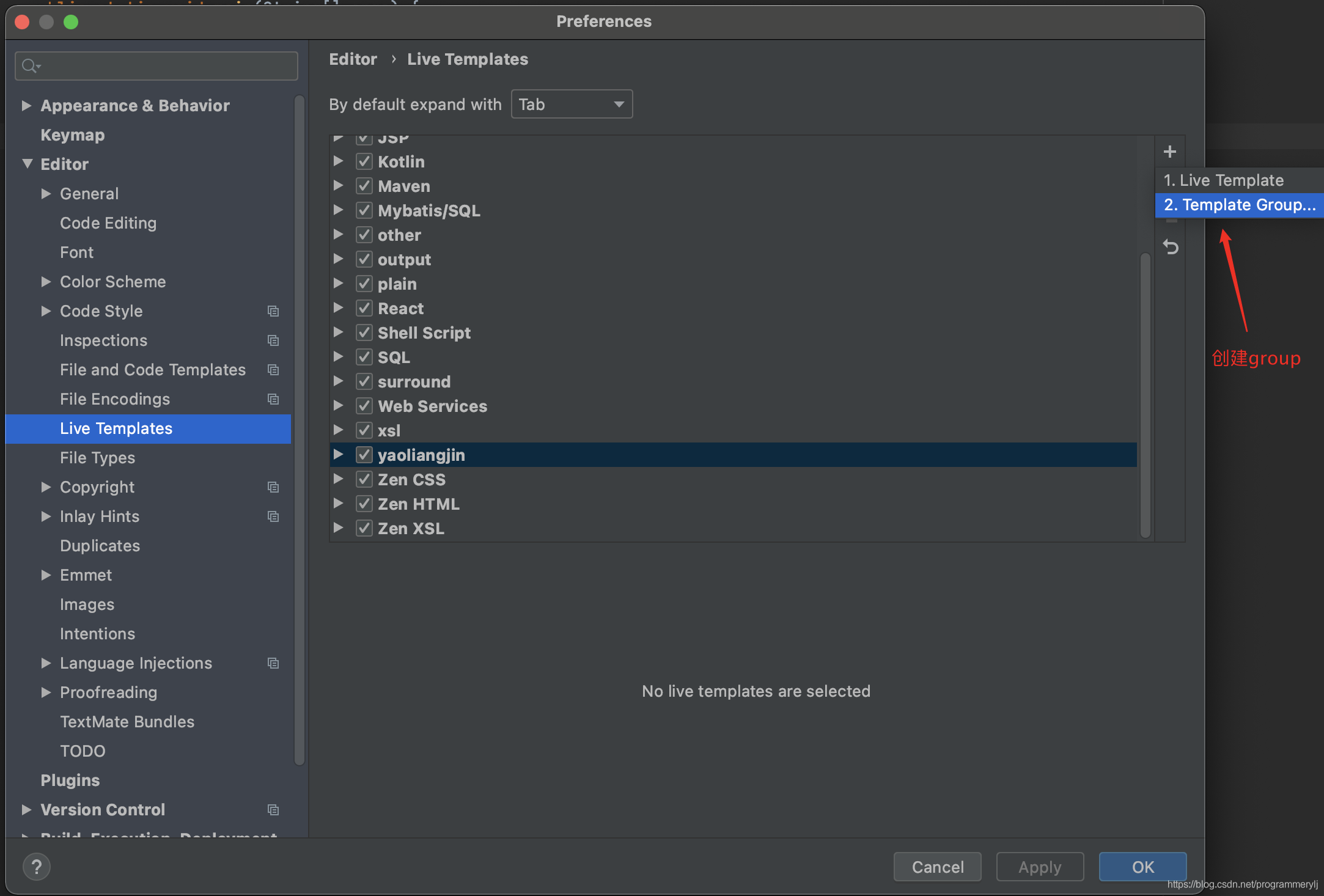Click project-level icon beside Code Style

(x=273, y=311)
